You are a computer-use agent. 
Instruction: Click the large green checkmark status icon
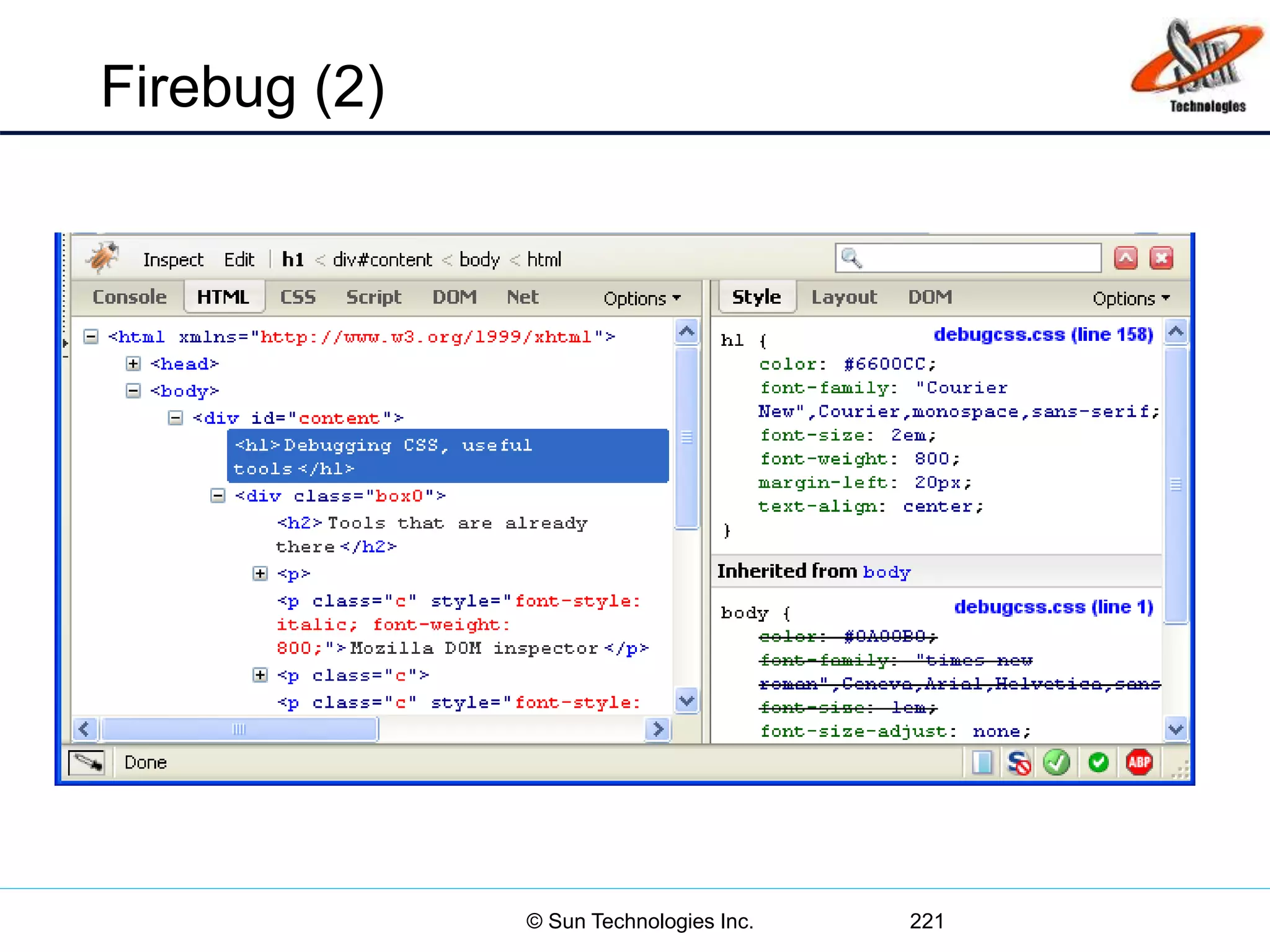(x=1057, y=762)
